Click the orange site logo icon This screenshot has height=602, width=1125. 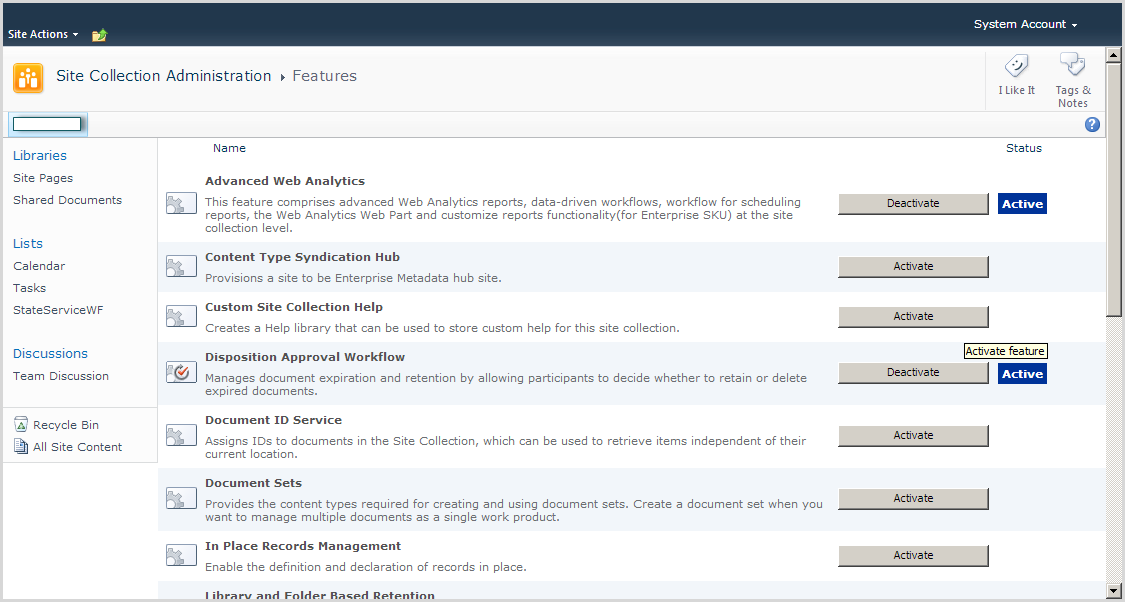pyautogui.click(x=28, y=77)
